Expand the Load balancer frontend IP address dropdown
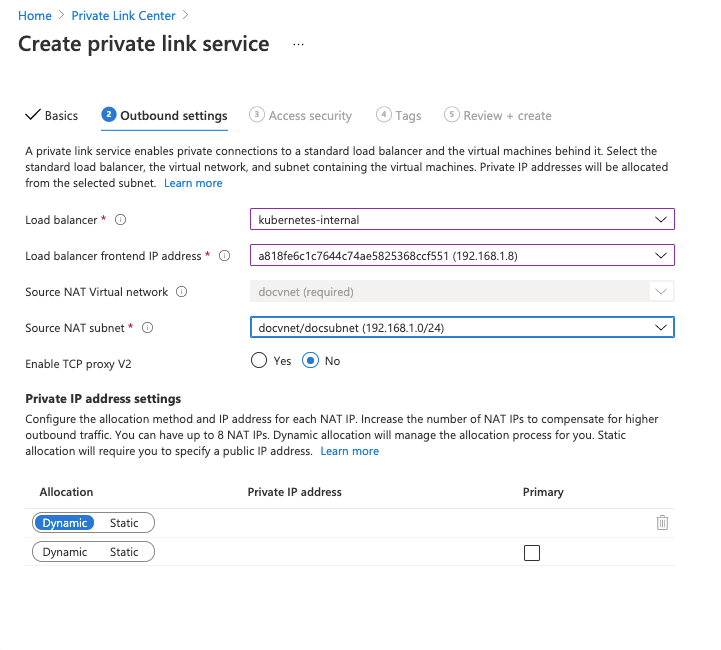Screen dimensions: 721x650 coord(462,256)
